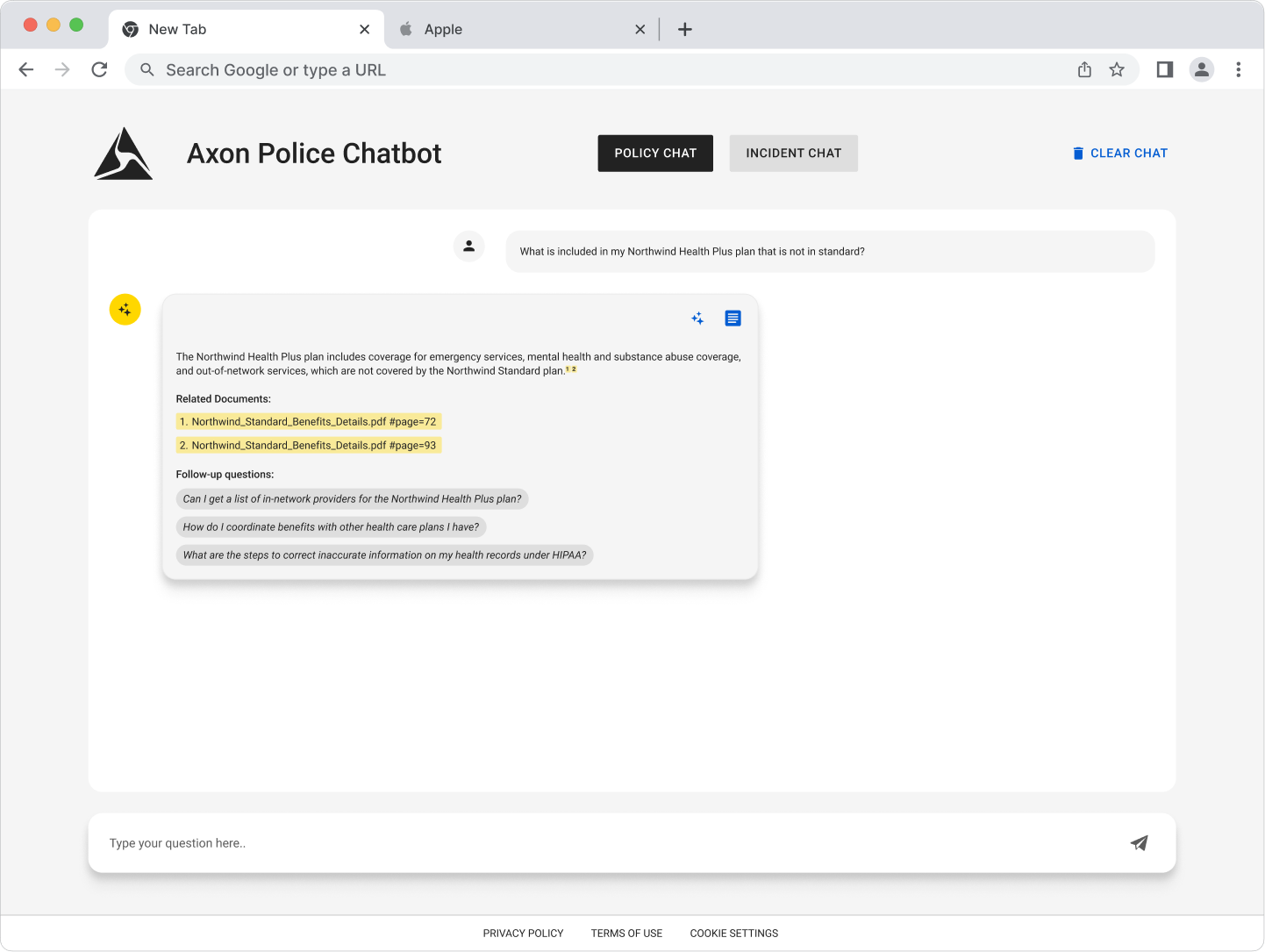Focus the 'Type your question here' field
Viewport: 1265px width, 952px height.
(605, 843)
